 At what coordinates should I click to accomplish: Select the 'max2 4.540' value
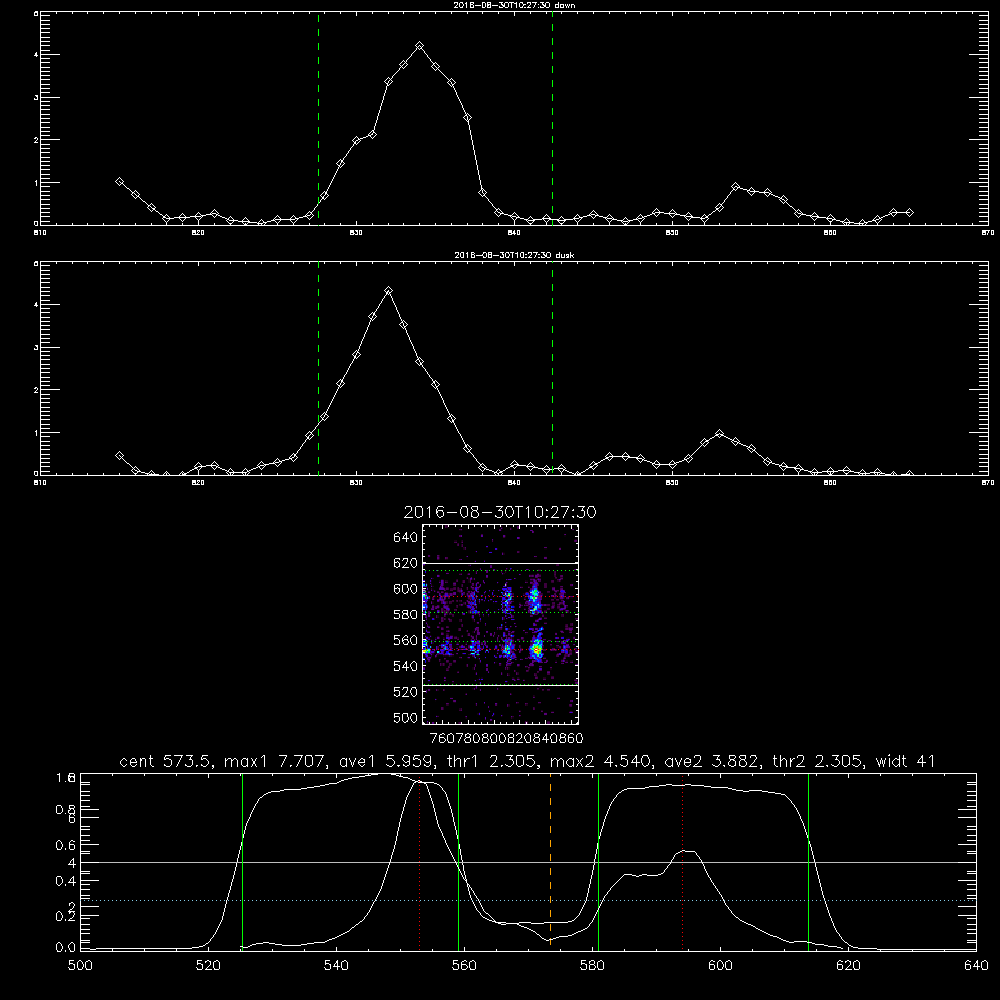point(601,761)
